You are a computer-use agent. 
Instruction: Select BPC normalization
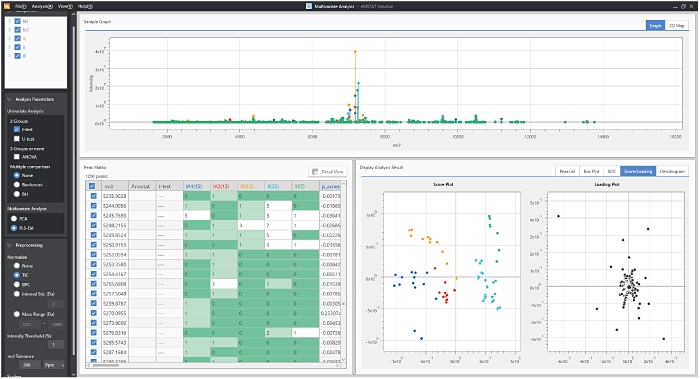17,284
